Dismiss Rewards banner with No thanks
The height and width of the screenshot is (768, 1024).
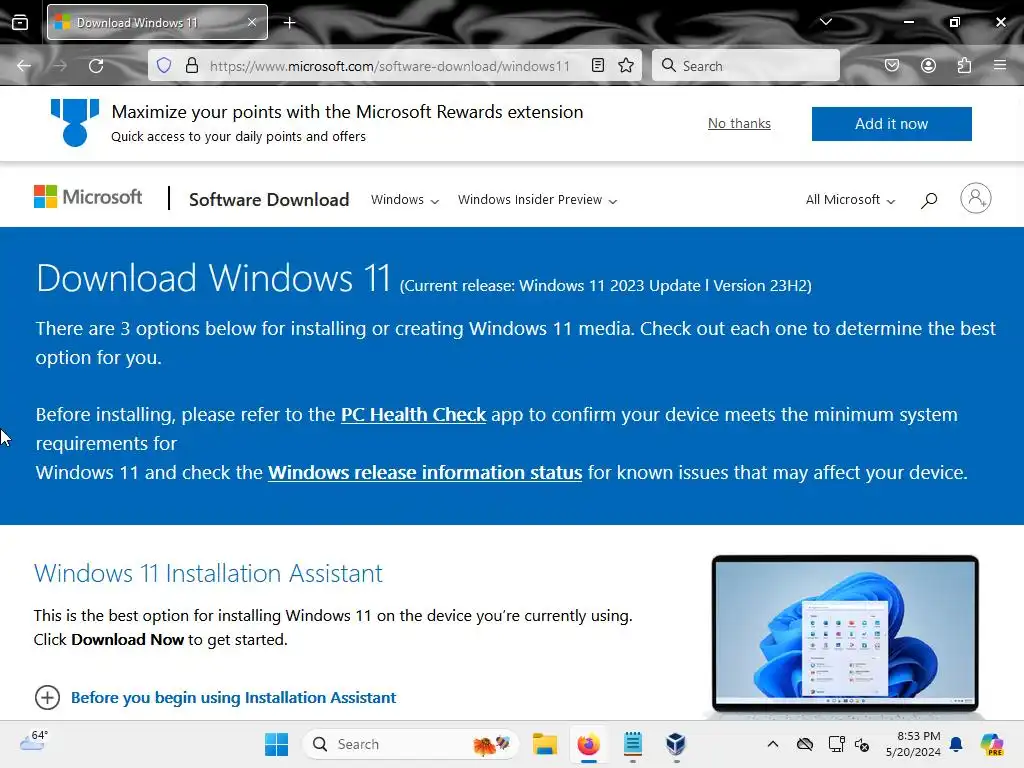click(x=739, y=123)
